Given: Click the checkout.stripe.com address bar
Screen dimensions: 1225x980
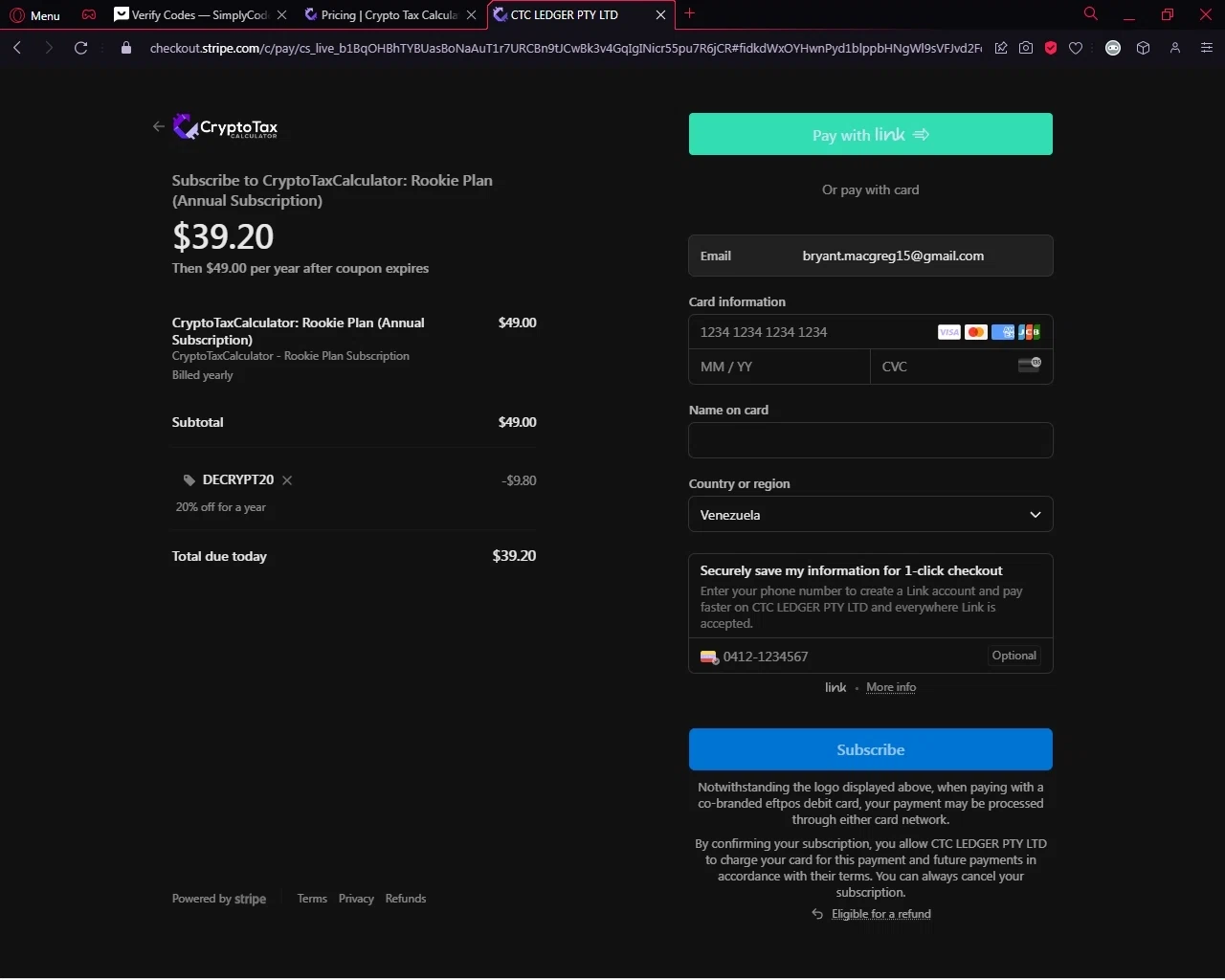Looking at the screenshot, I should point(565,48).
